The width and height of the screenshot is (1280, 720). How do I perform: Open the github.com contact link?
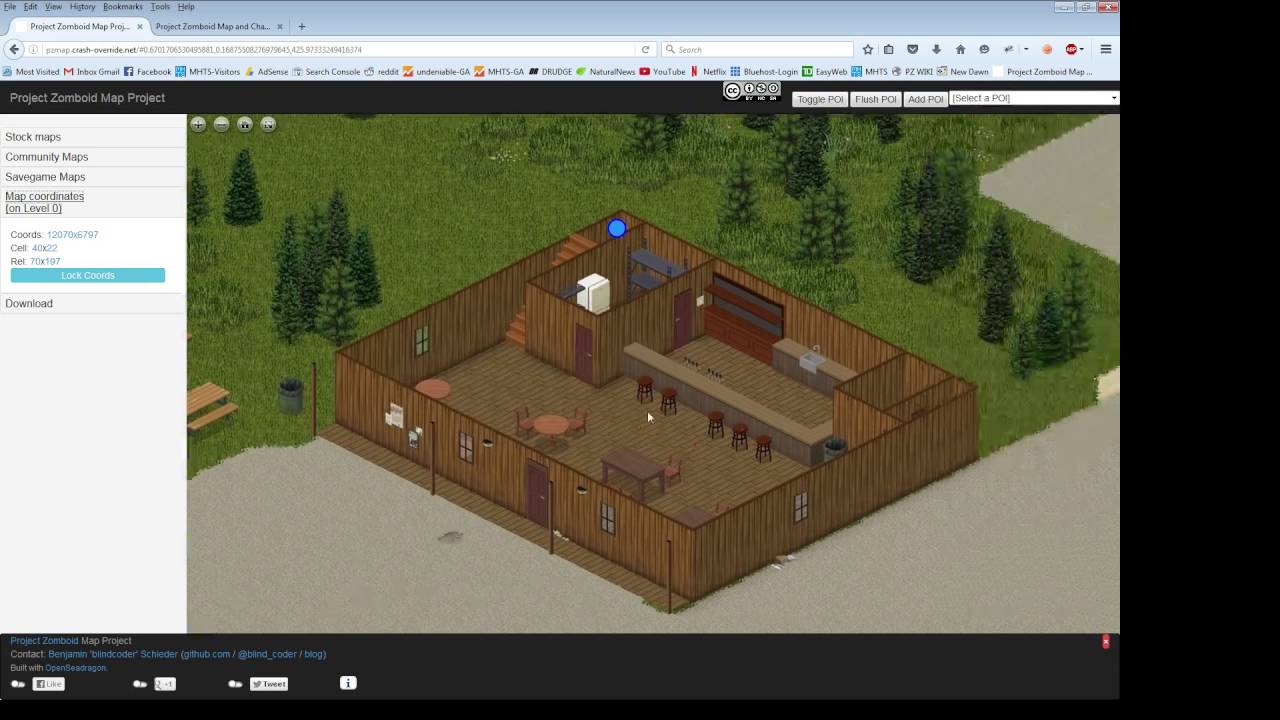(208, 654)
